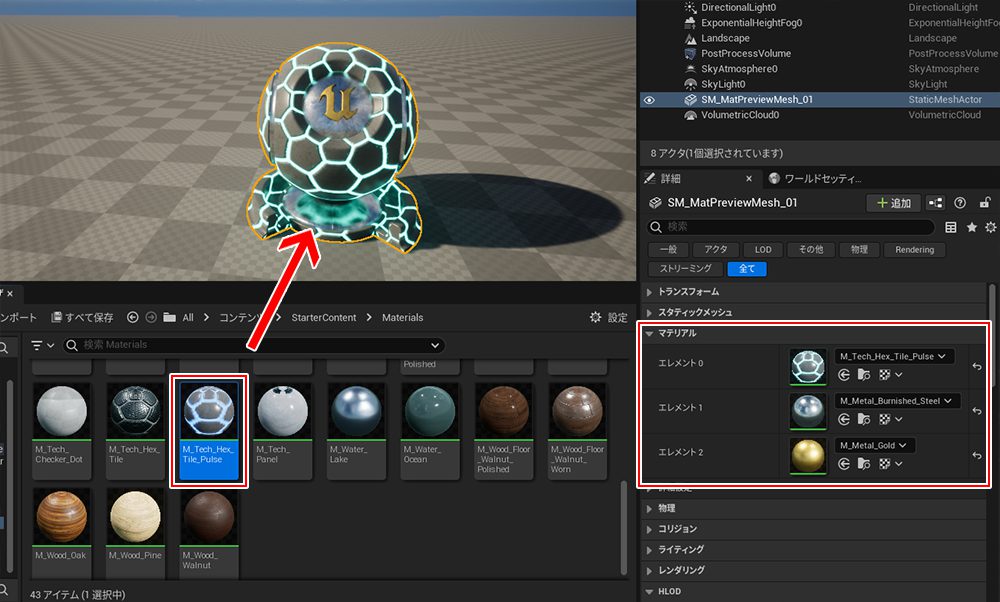Toggle the Rendering category filter

[x=914, y=250]
